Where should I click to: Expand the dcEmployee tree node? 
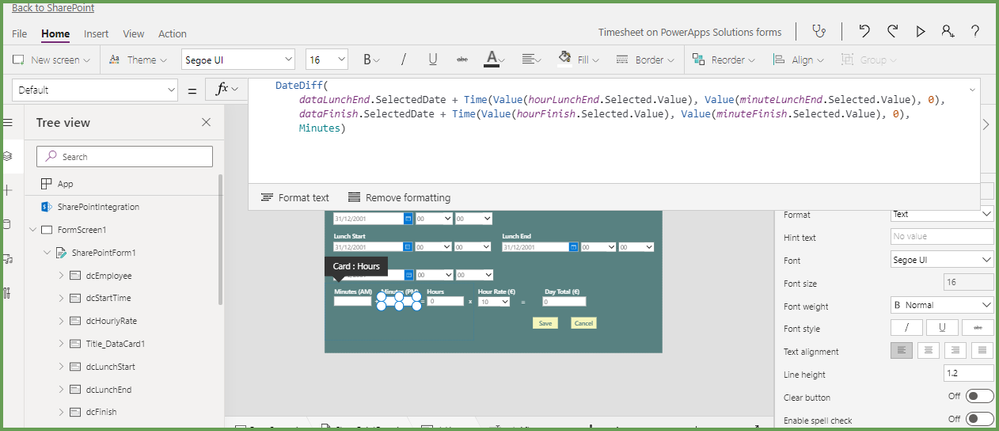[x=61, y=275]
